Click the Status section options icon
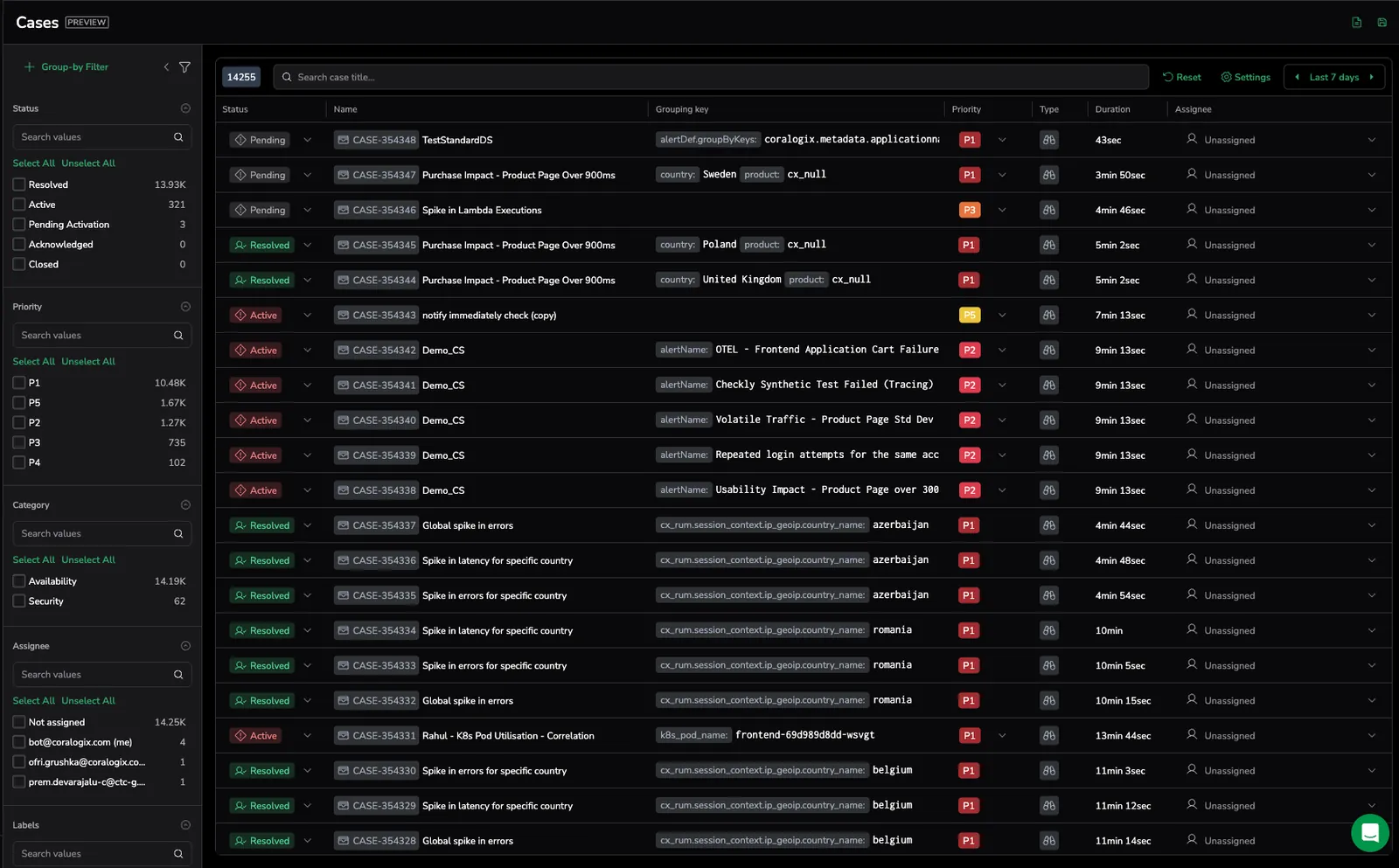The height and width of the screenshot is (868, 1399). coord(185,108)
